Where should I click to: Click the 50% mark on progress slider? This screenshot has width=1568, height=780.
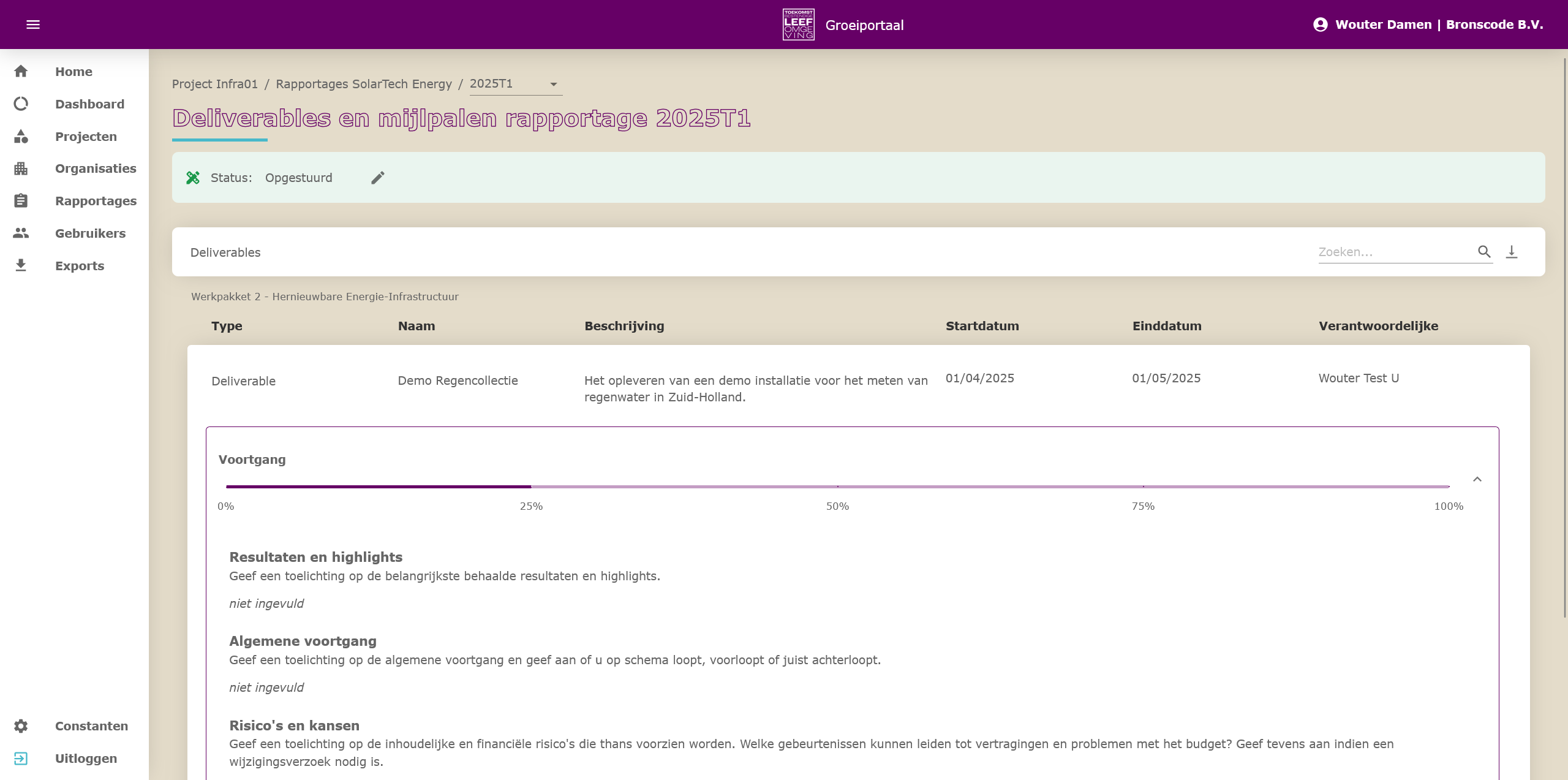(x=837, y=487)
